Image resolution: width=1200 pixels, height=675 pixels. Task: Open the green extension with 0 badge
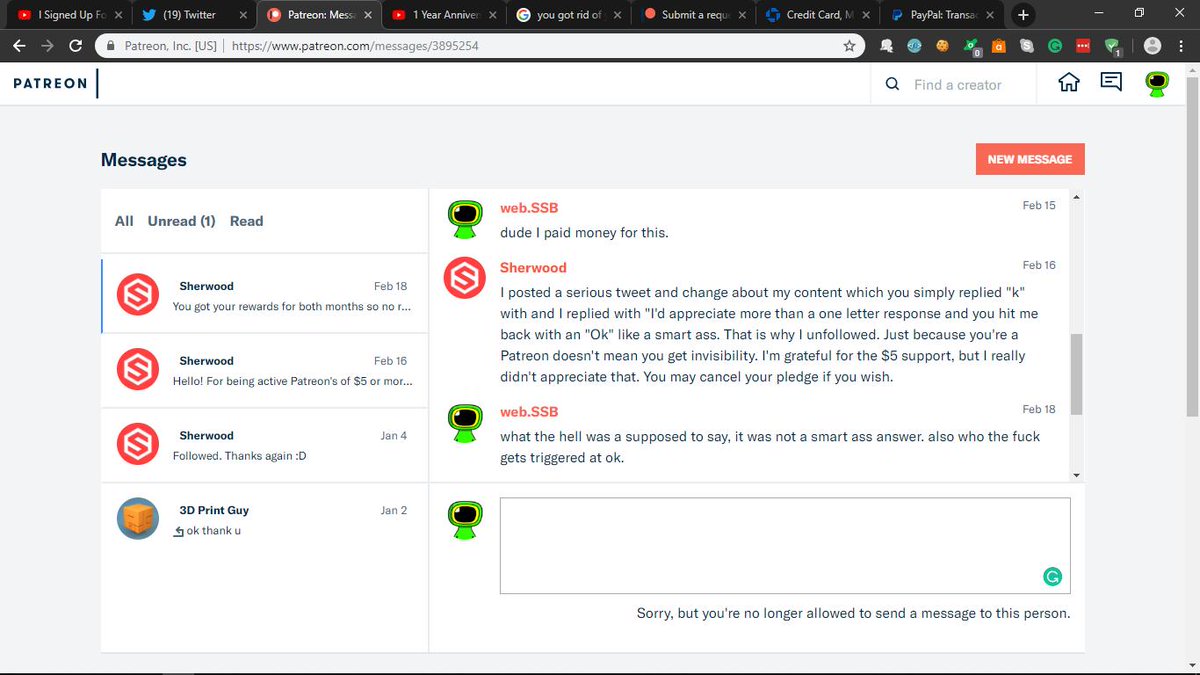click(971, 46)
